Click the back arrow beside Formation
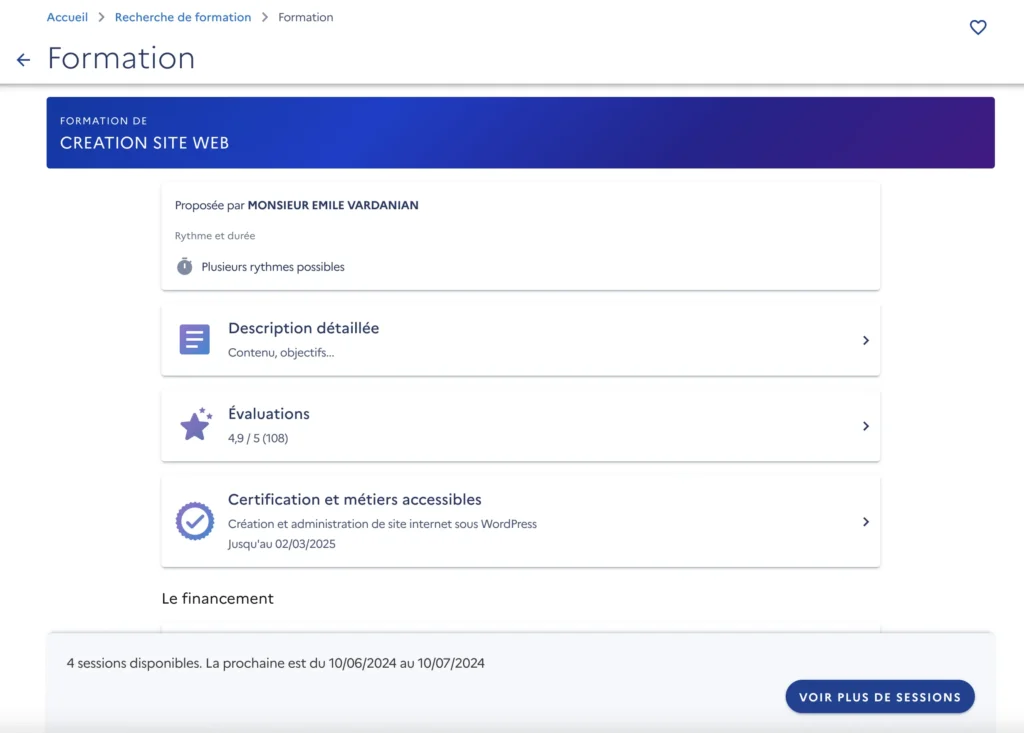This screenshot has width=1024, height=733. pyautogui.click(x=24, y=60)
